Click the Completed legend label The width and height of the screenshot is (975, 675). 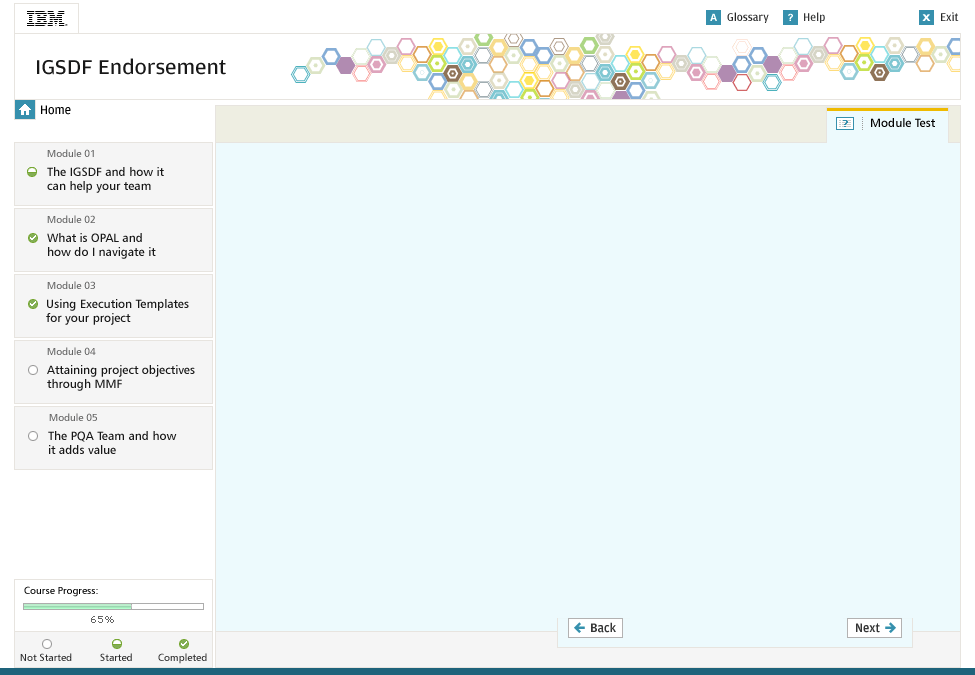[x=182, y=658]
